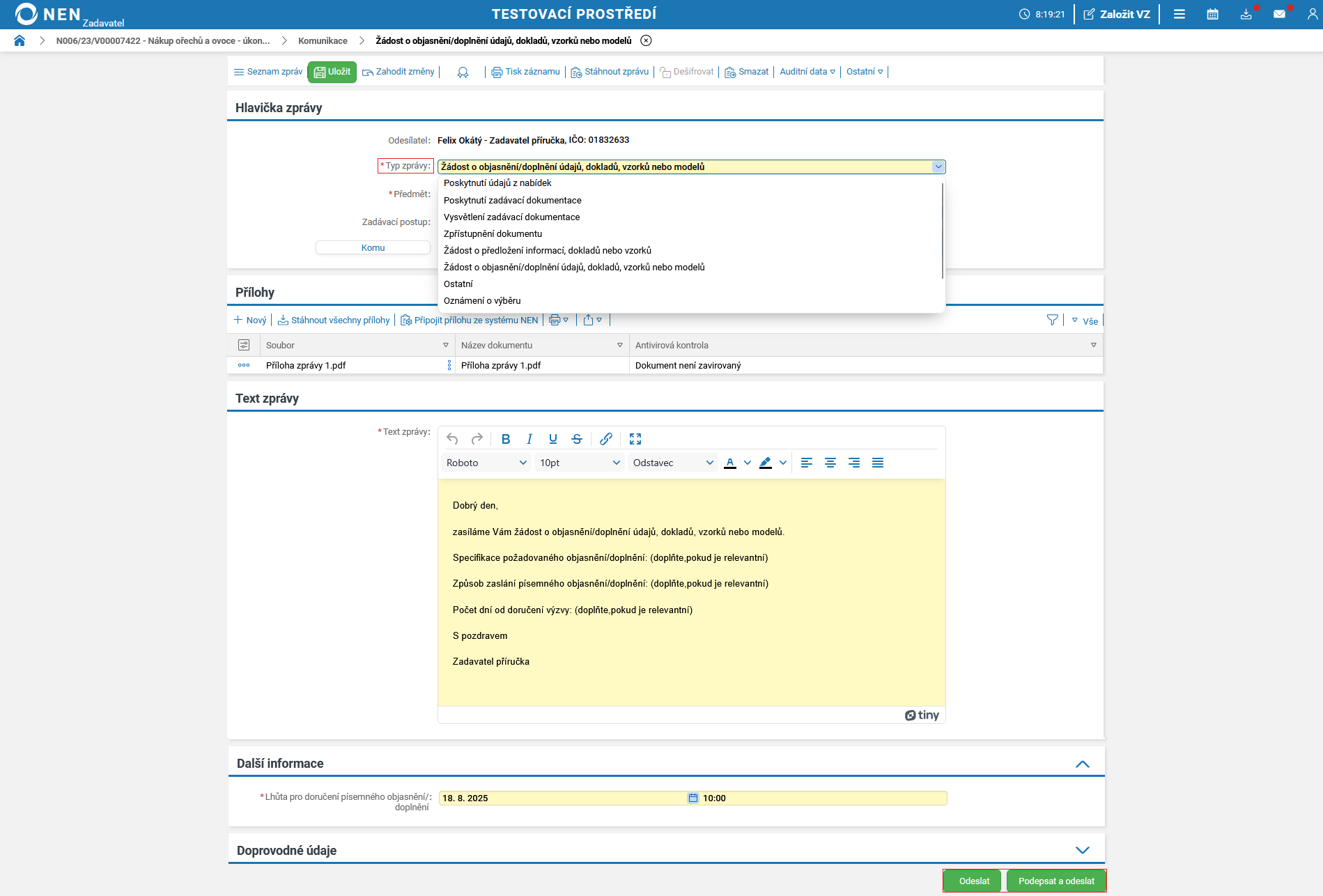
Task: Click Stáhnout všechny přílohy
Action: (x=334, y=320)
